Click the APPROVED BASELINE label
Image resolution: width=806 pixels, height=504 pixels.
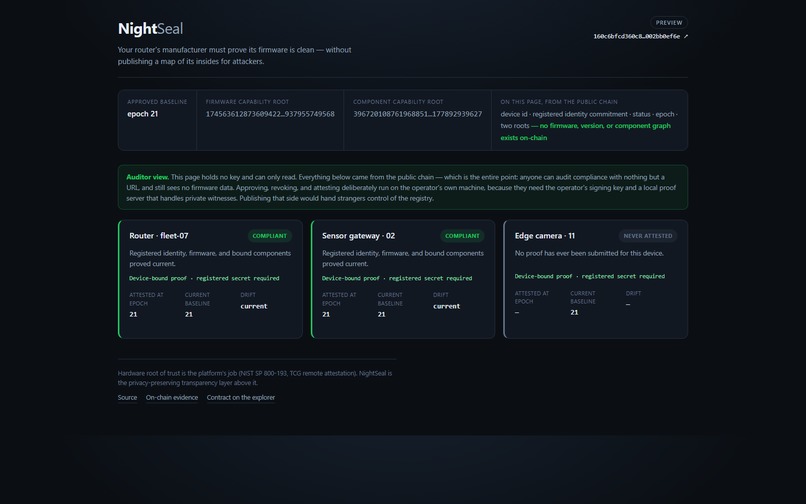(157, 102)
